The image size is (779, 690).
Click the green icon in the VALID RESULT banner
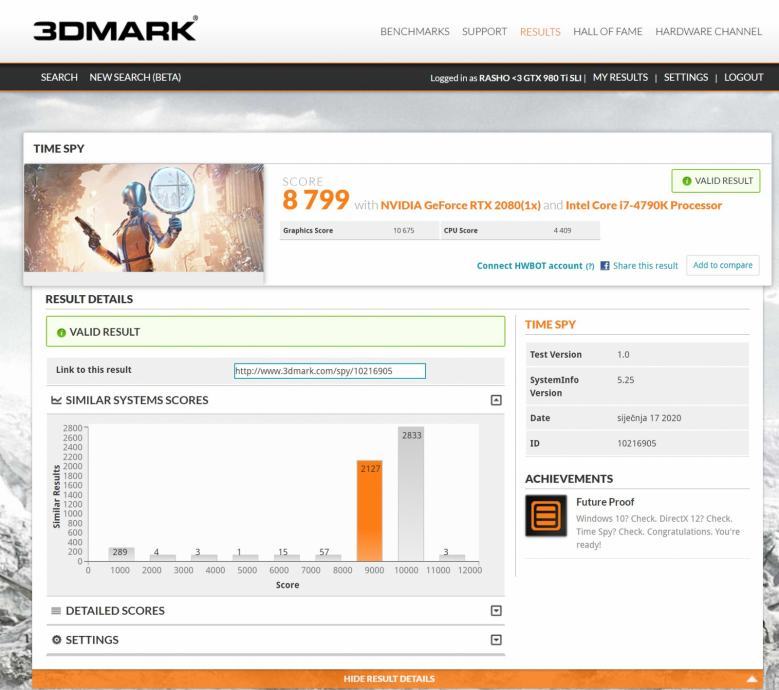point(61,333)
